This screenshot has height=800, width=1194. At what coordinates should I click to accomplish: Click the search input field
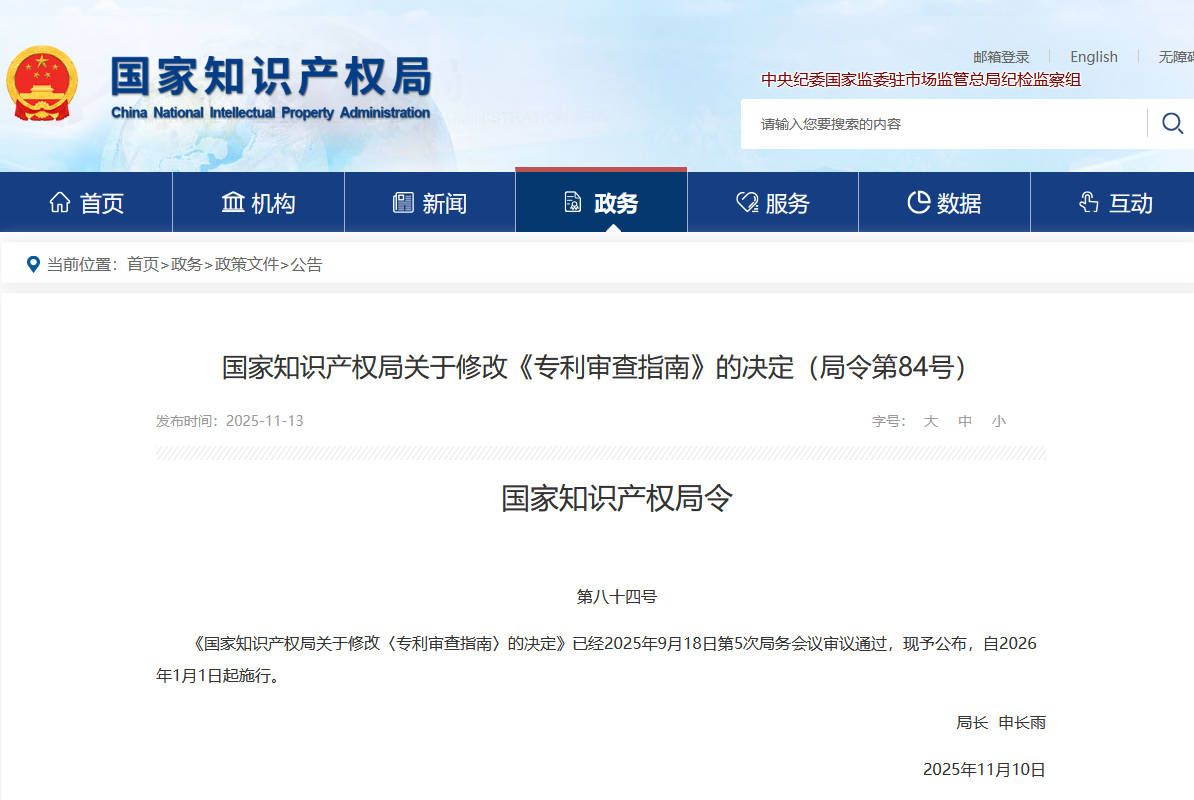click(x=940, y=124)
